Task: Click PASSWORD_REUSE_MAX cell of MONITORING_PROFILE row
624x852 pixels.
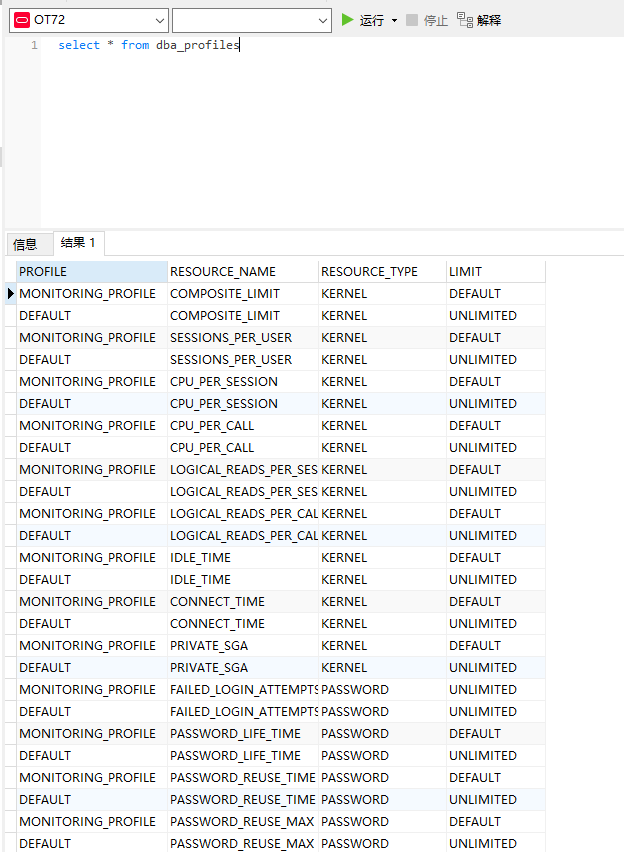Action: point(243,822)
